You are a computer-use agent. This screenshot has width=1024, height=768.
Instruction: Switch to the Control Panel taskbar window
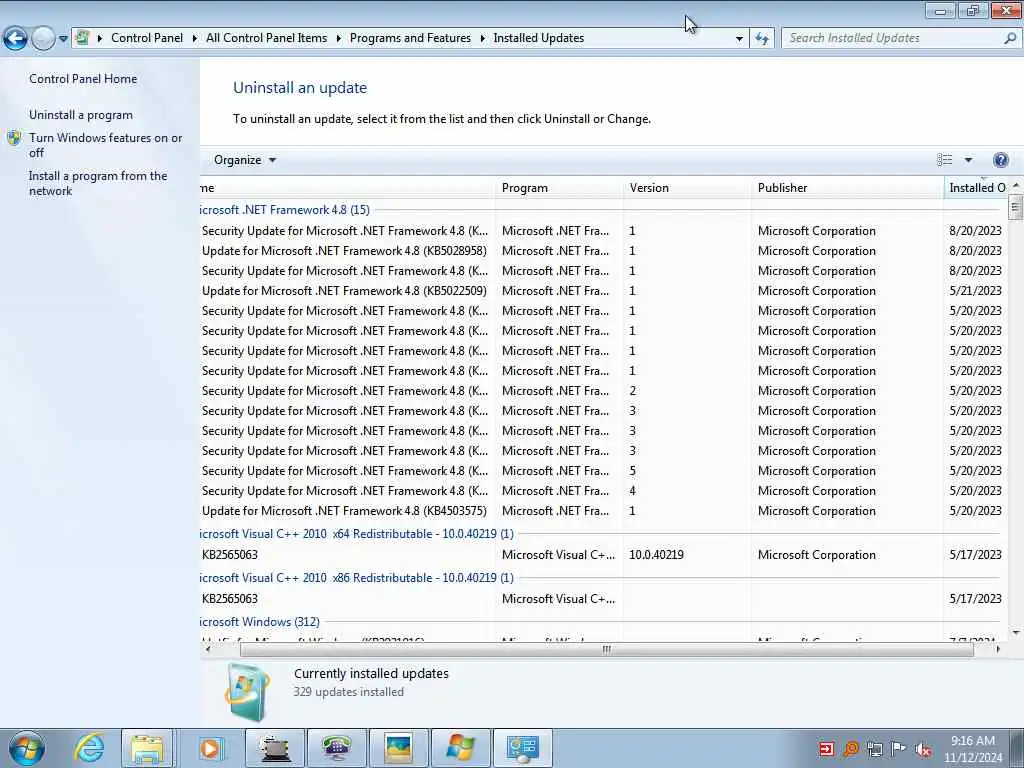(x=523, y=748)
